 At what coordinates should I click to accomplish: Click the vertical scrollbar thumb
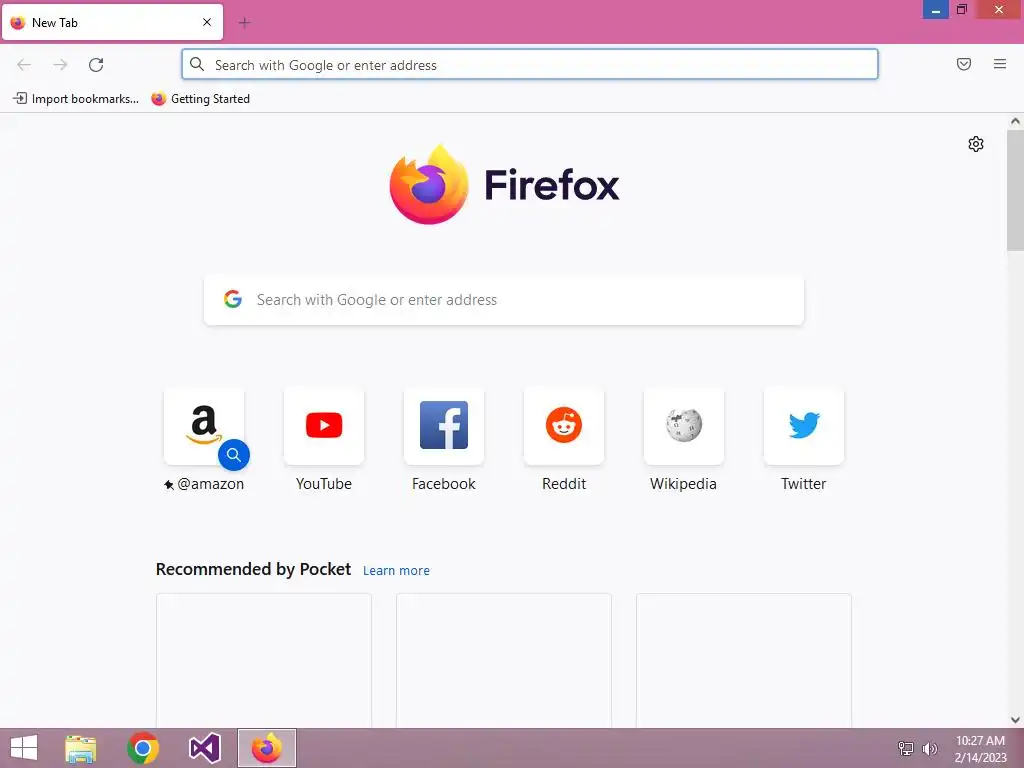(1015, 190)
